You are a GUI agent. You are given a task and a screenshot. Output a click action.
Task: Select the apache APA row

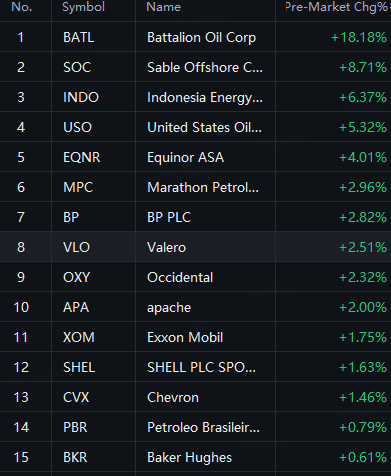[195, 307]
